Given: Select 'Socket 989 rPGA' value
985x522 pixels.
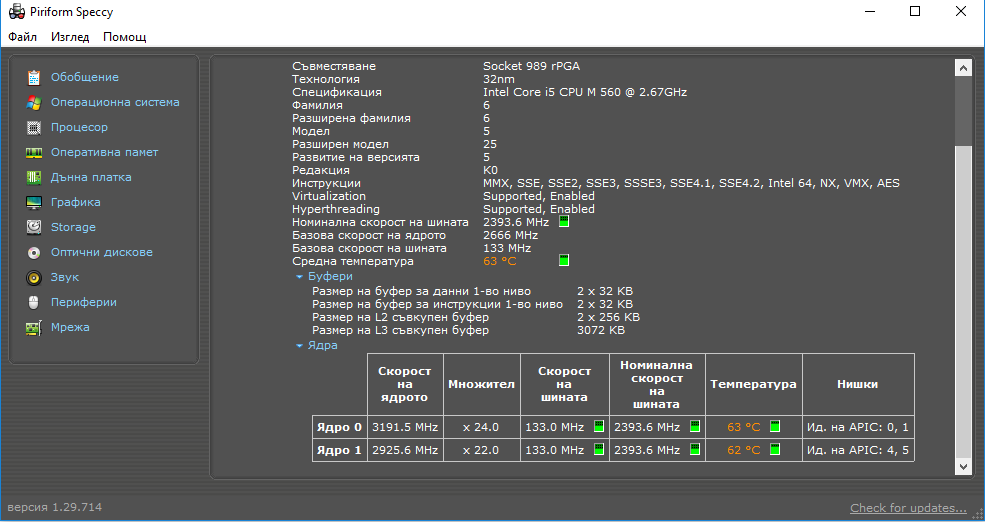Looking at the screenshot, I should pyautogui.click(x=531, y=66).
